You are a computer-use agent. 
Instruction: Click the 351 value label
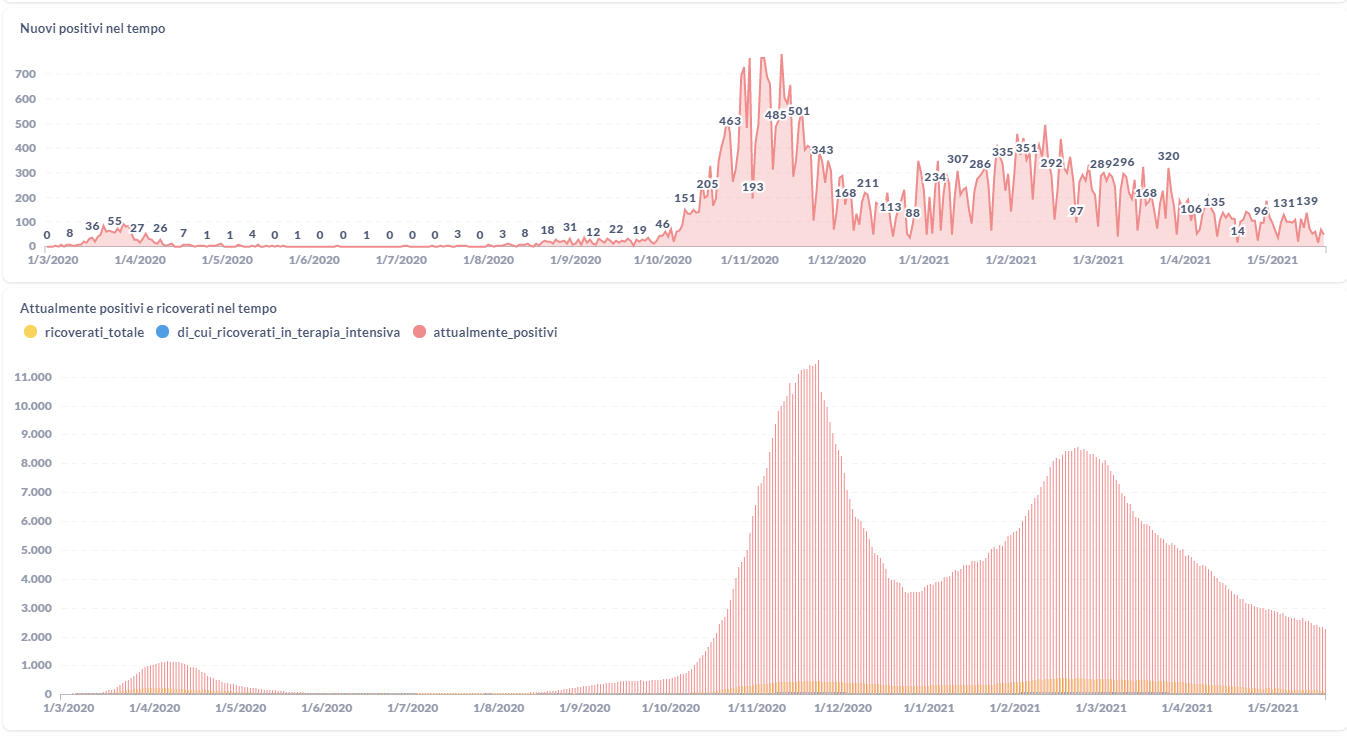click(x=1027, y=148)
